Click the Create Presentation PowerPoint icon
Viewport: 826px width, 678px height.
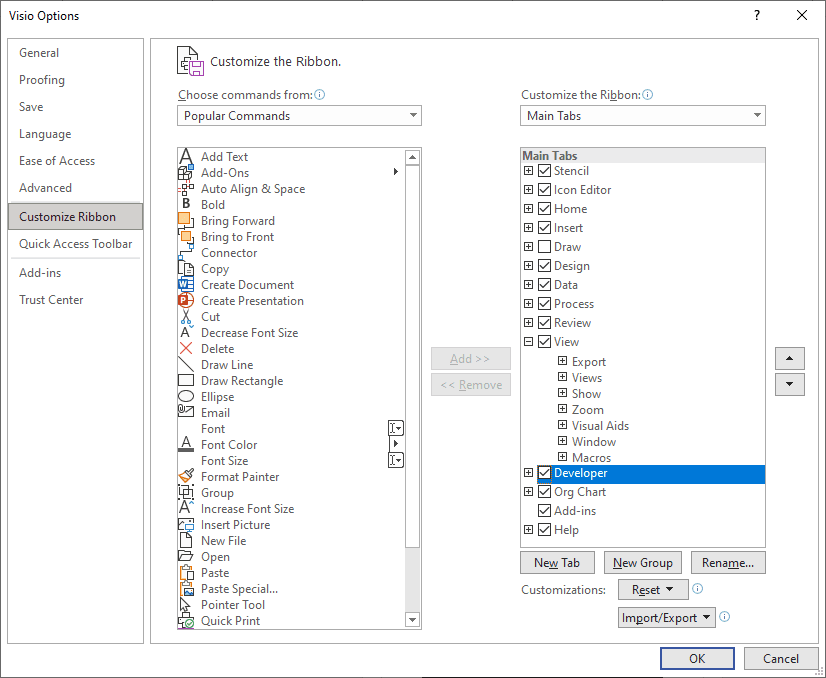pos(185,301)
